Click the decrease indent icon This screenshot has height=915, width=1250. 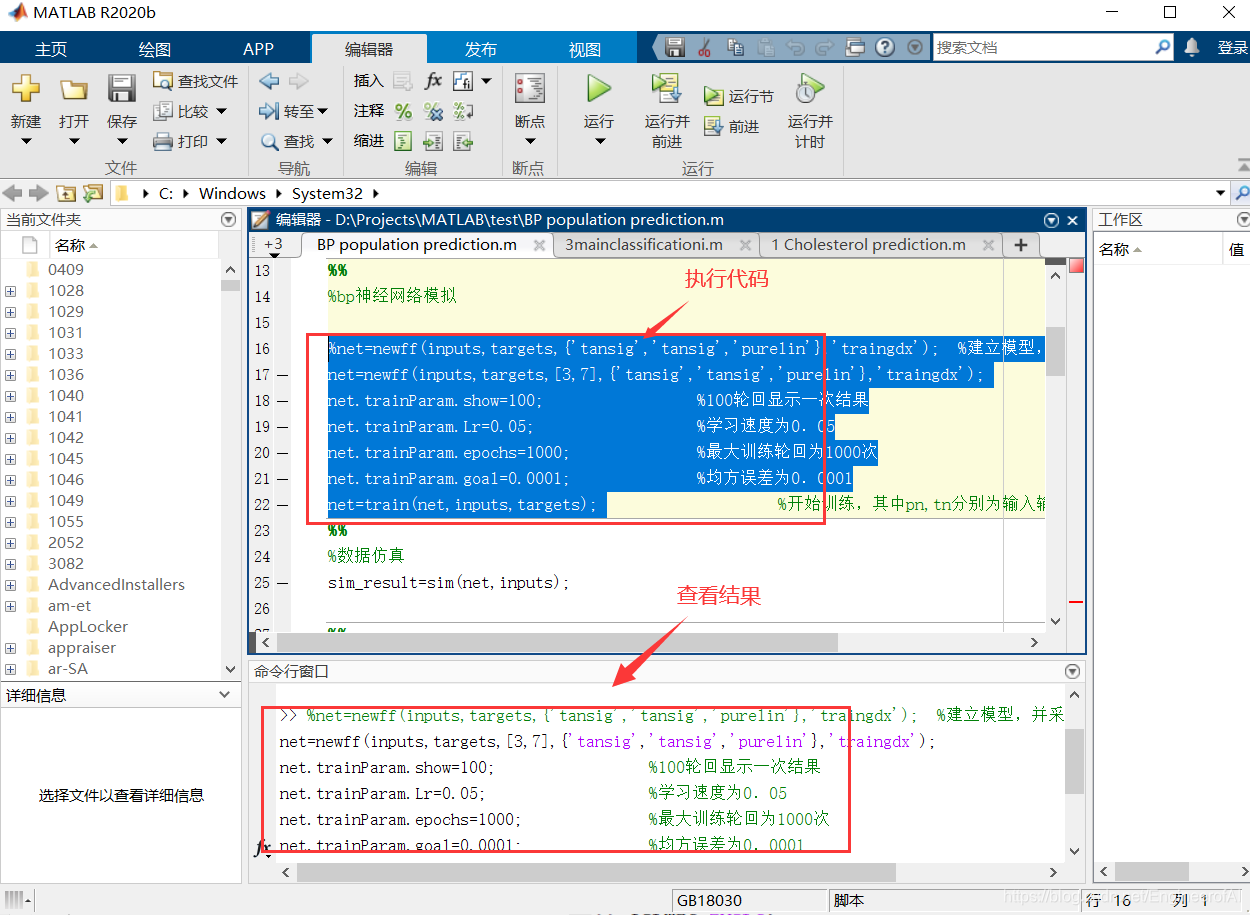[463, 141]
